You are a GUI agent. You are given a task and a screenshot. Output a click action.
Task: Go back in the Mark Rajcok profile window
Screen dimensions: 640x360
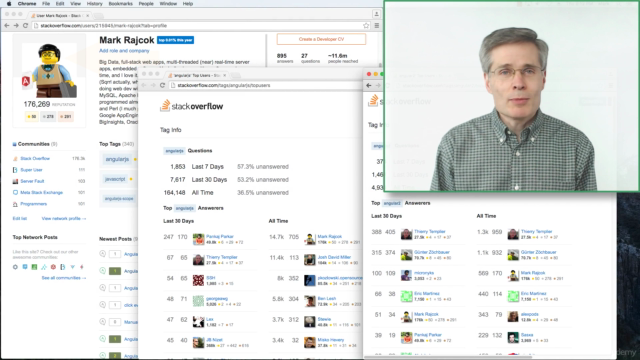(x=7, y=25)
